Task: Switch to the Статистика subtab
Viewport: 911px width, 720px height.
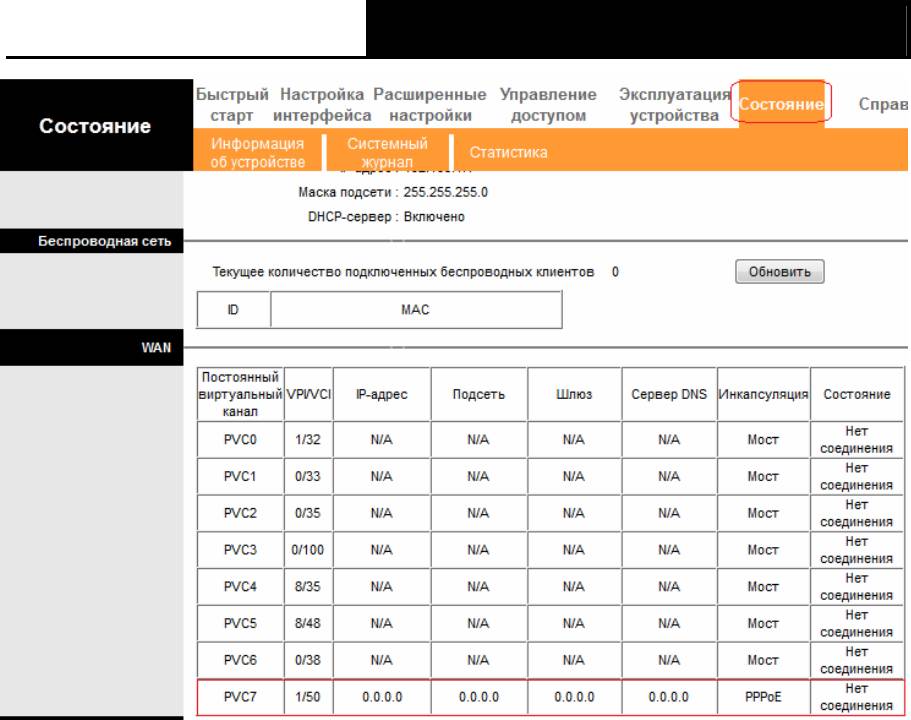Action: (x=508, y=153)
